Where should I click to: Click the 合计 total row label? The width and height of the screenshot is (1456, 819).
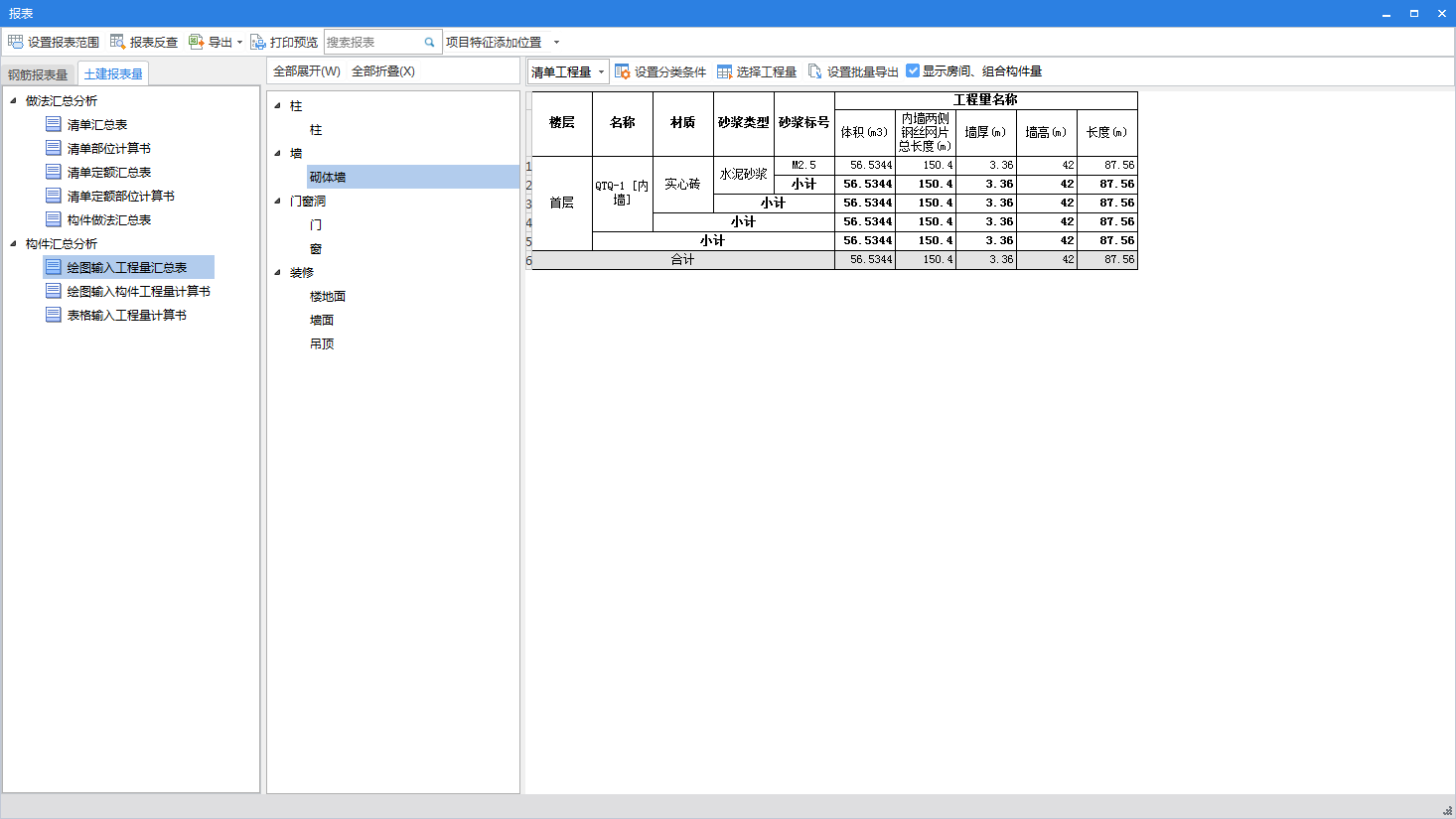click(683, 259)
